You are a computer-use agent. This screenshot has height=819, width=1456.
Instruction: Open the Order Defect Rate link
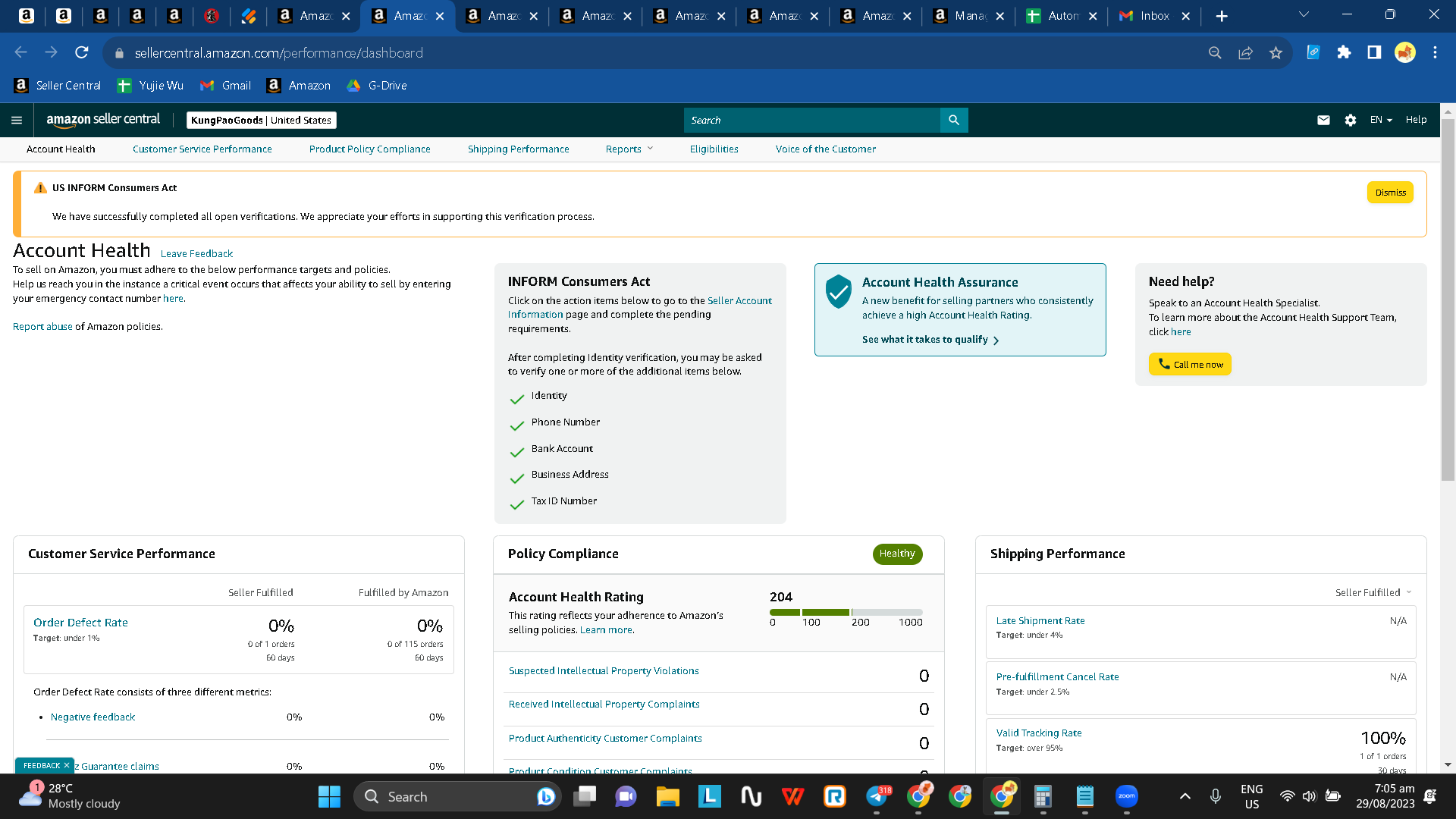click(x=80, y=623)
